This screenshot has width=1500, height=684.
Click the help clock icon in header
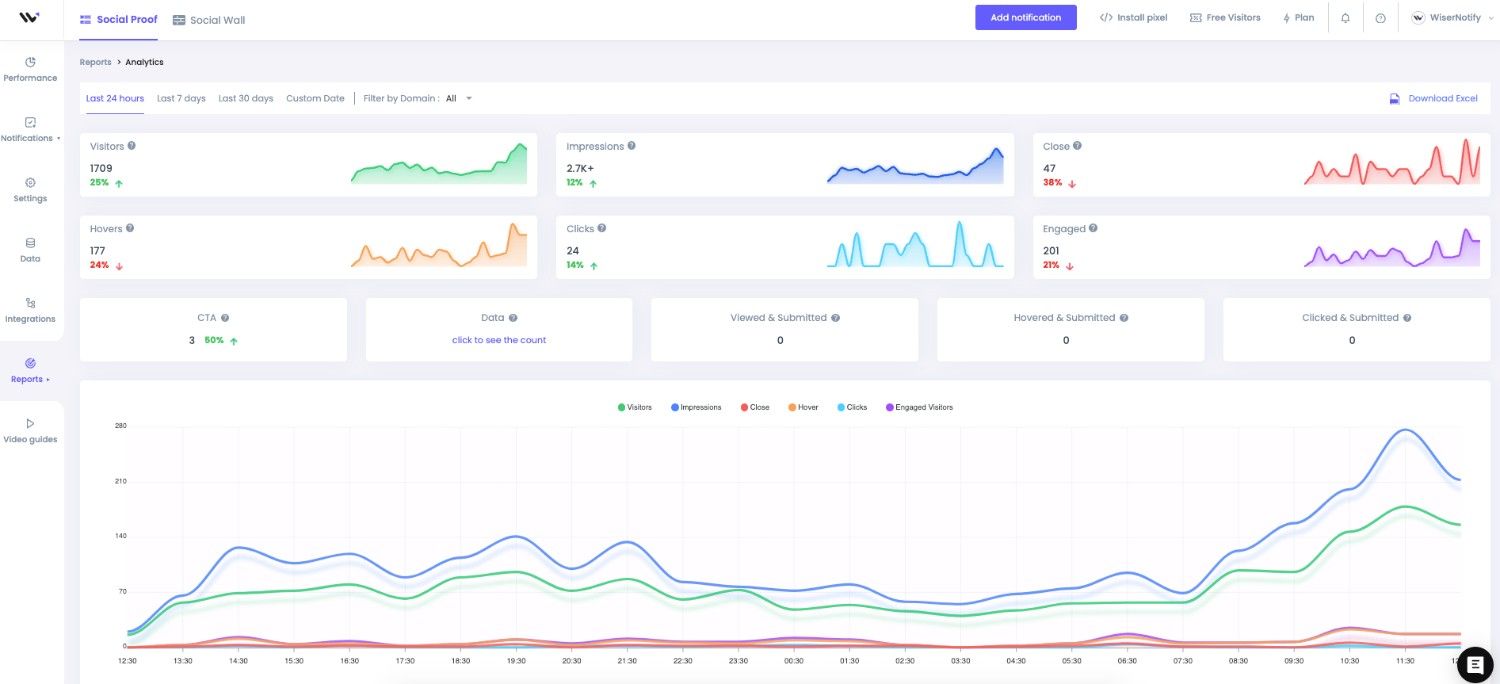[x=1380, y=18]
